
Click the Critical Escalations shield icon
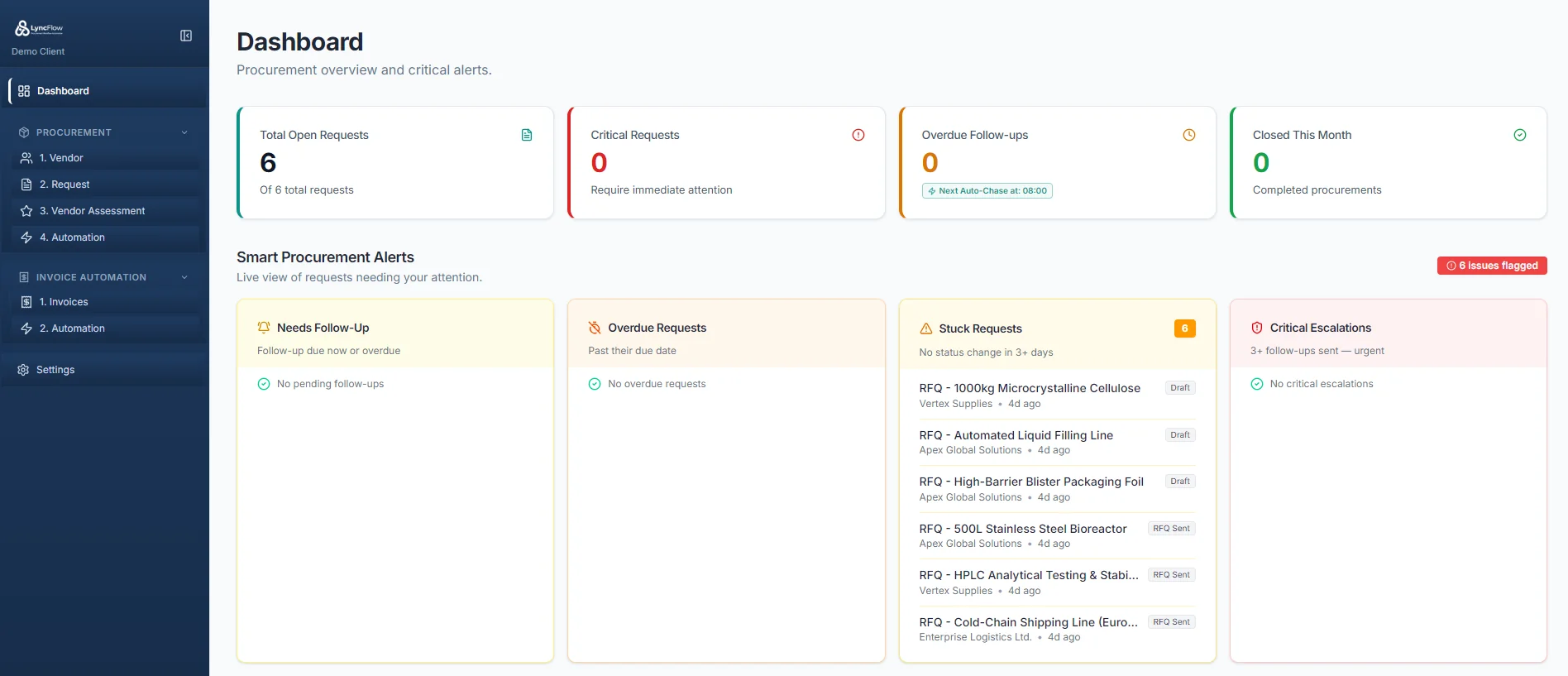click(x=1257, y=328)
